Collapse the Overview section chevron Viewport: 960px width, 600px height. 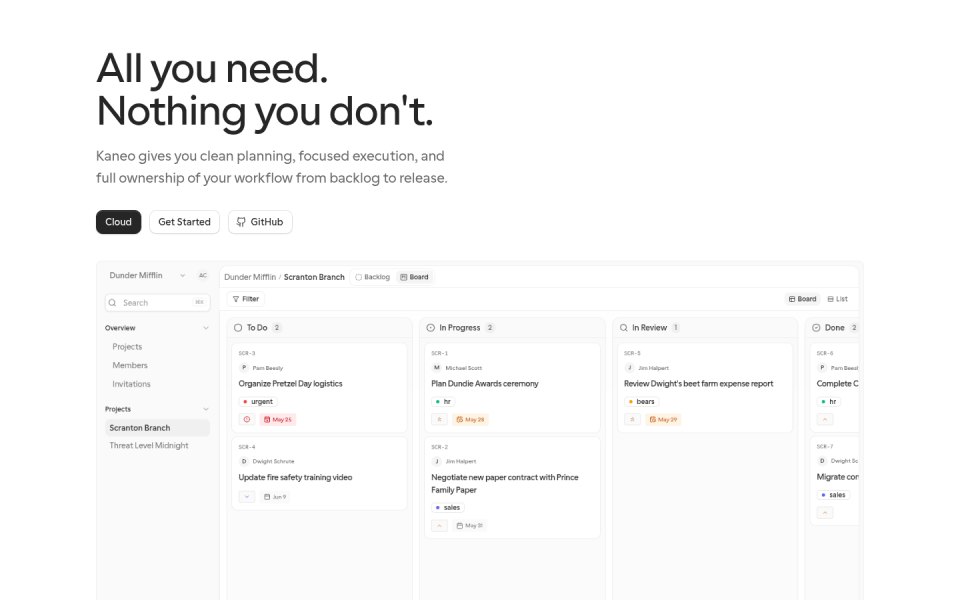[x=206, y=328]
